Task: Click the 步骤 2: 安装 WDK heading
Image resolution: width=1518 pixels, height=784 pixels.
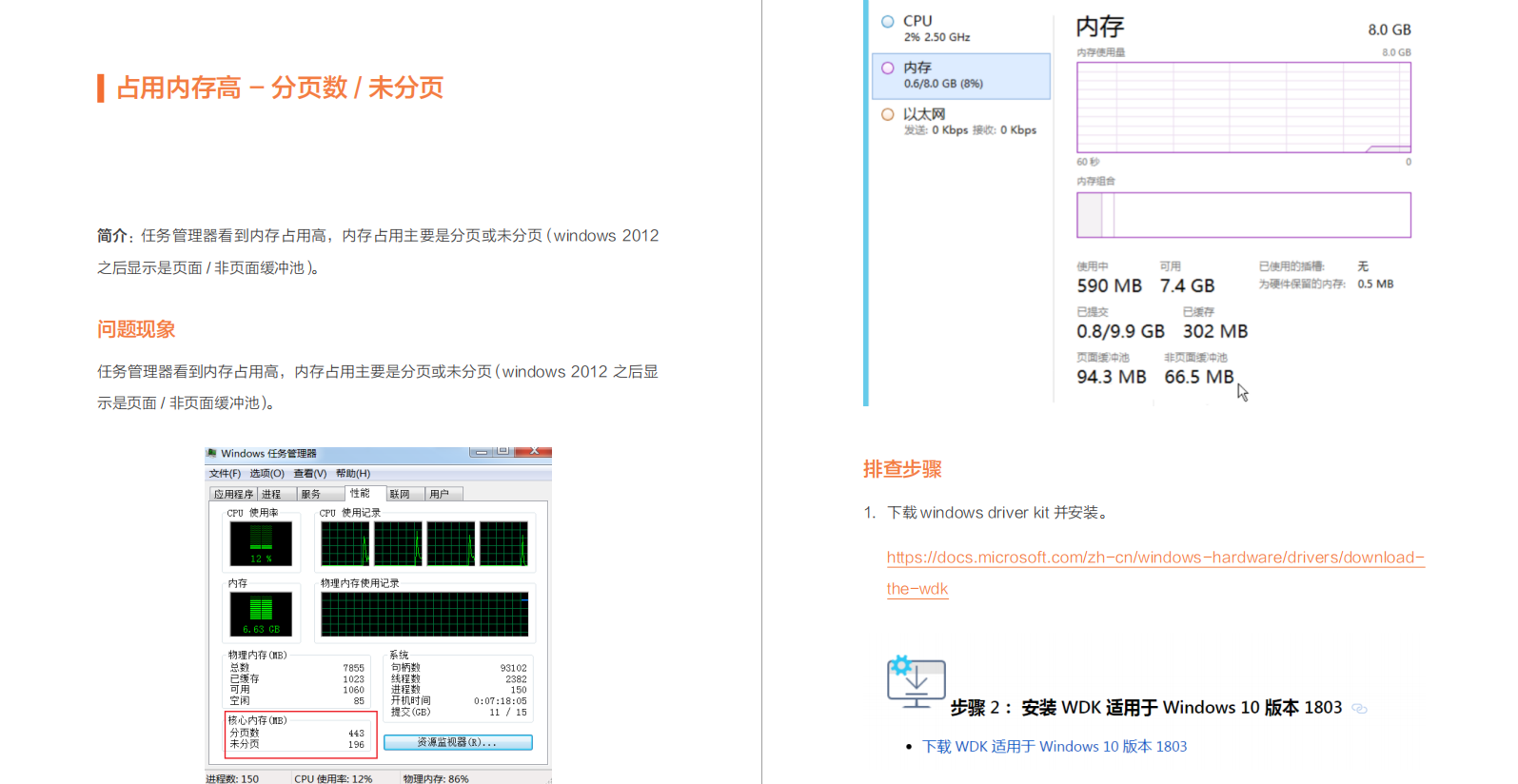Action: point(1146,708)
